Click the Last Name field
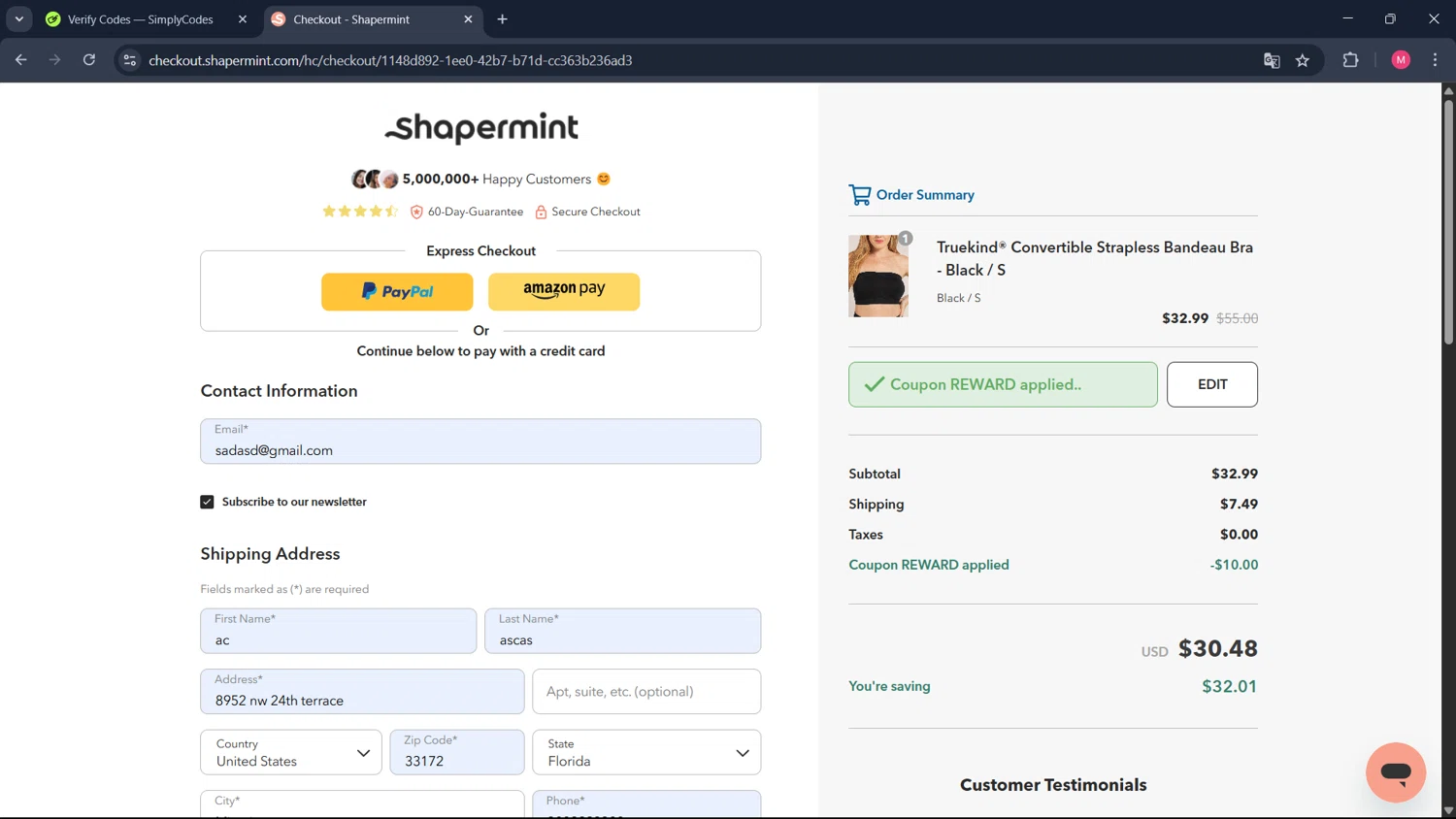Image resolution: width=1456 pixels, height=819 pixels. click(x=622, y=631)
